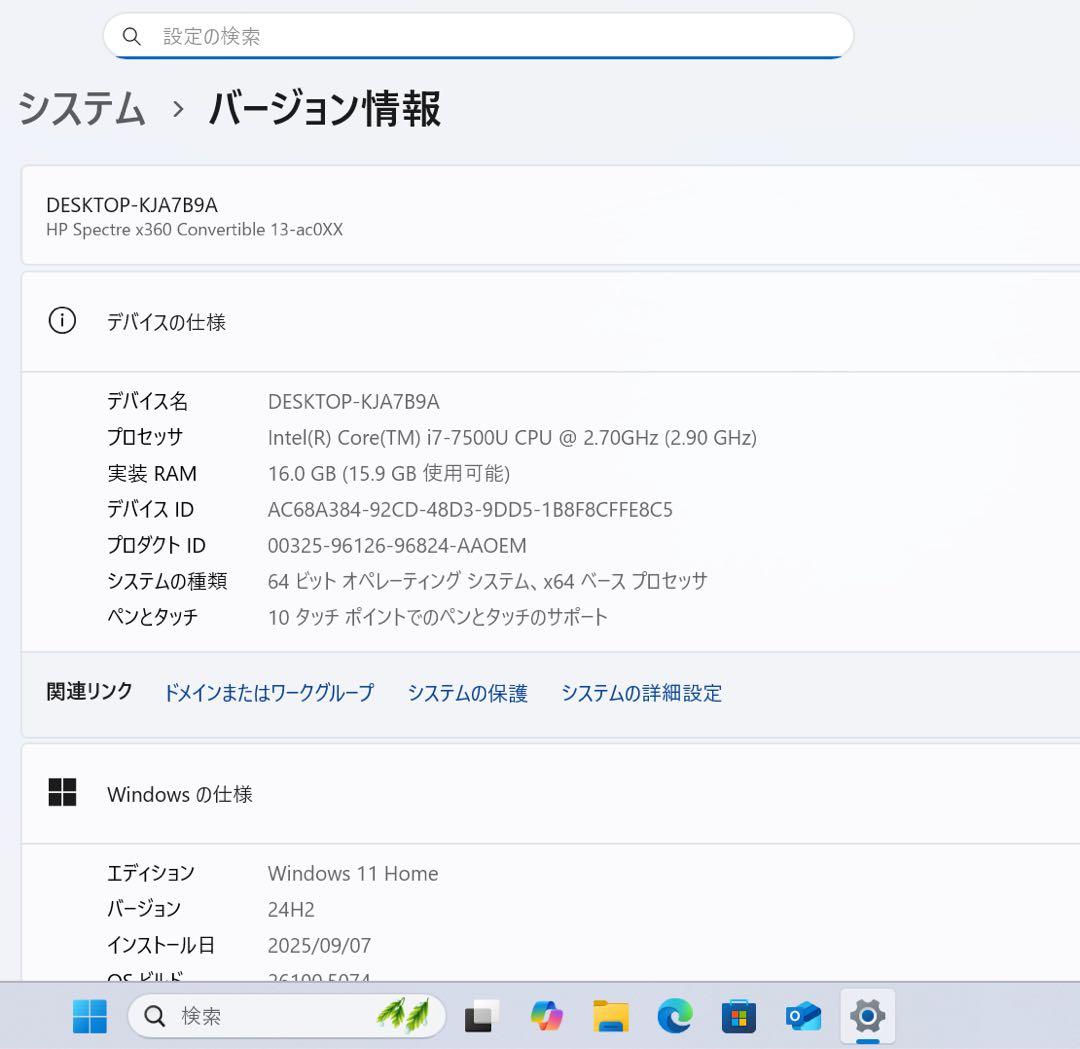Select the device name DESKTOP-KJA7B9A value
Viewport: 1080px width, 1049px height.
coord(353,402)
